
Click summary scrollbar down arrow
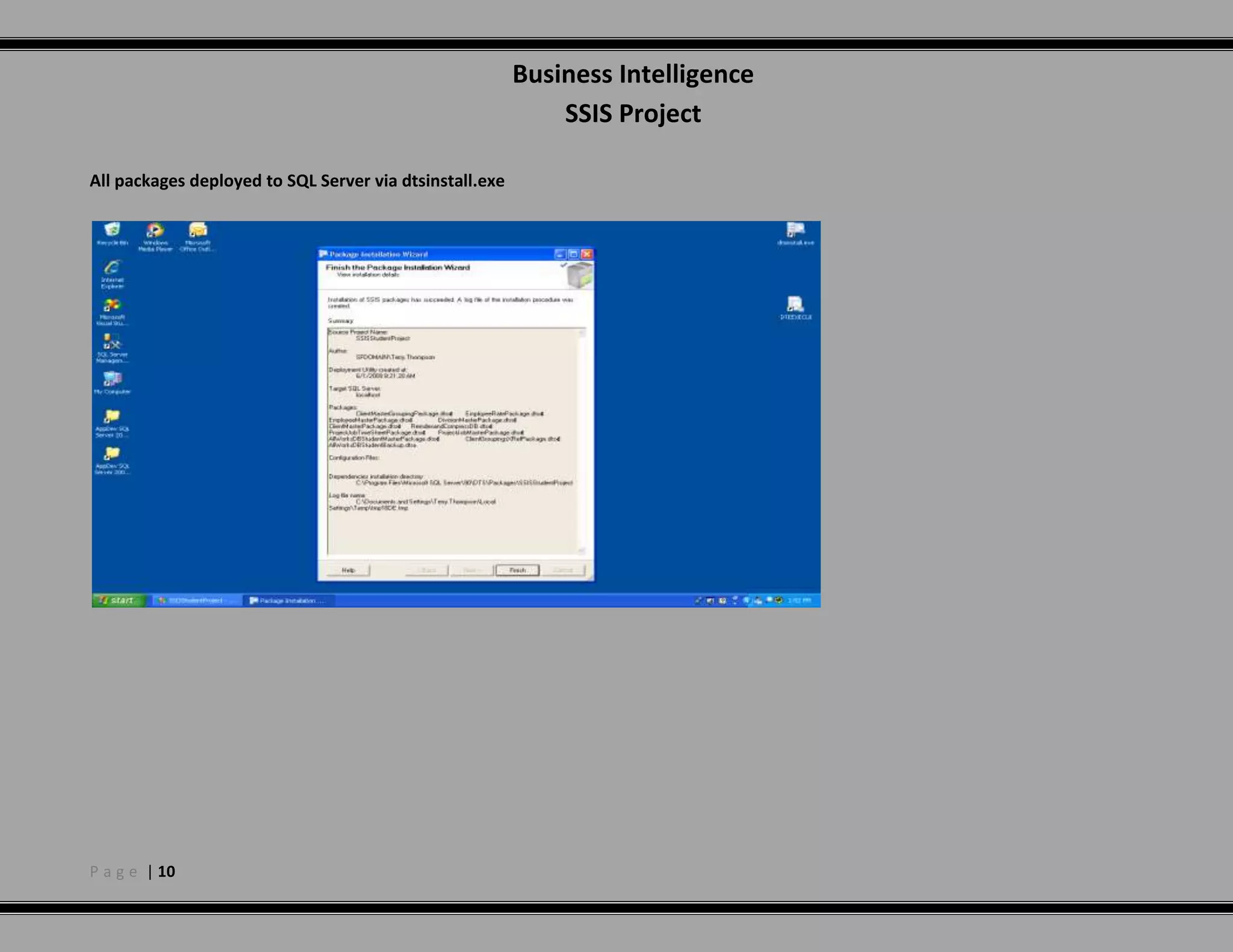582,550
